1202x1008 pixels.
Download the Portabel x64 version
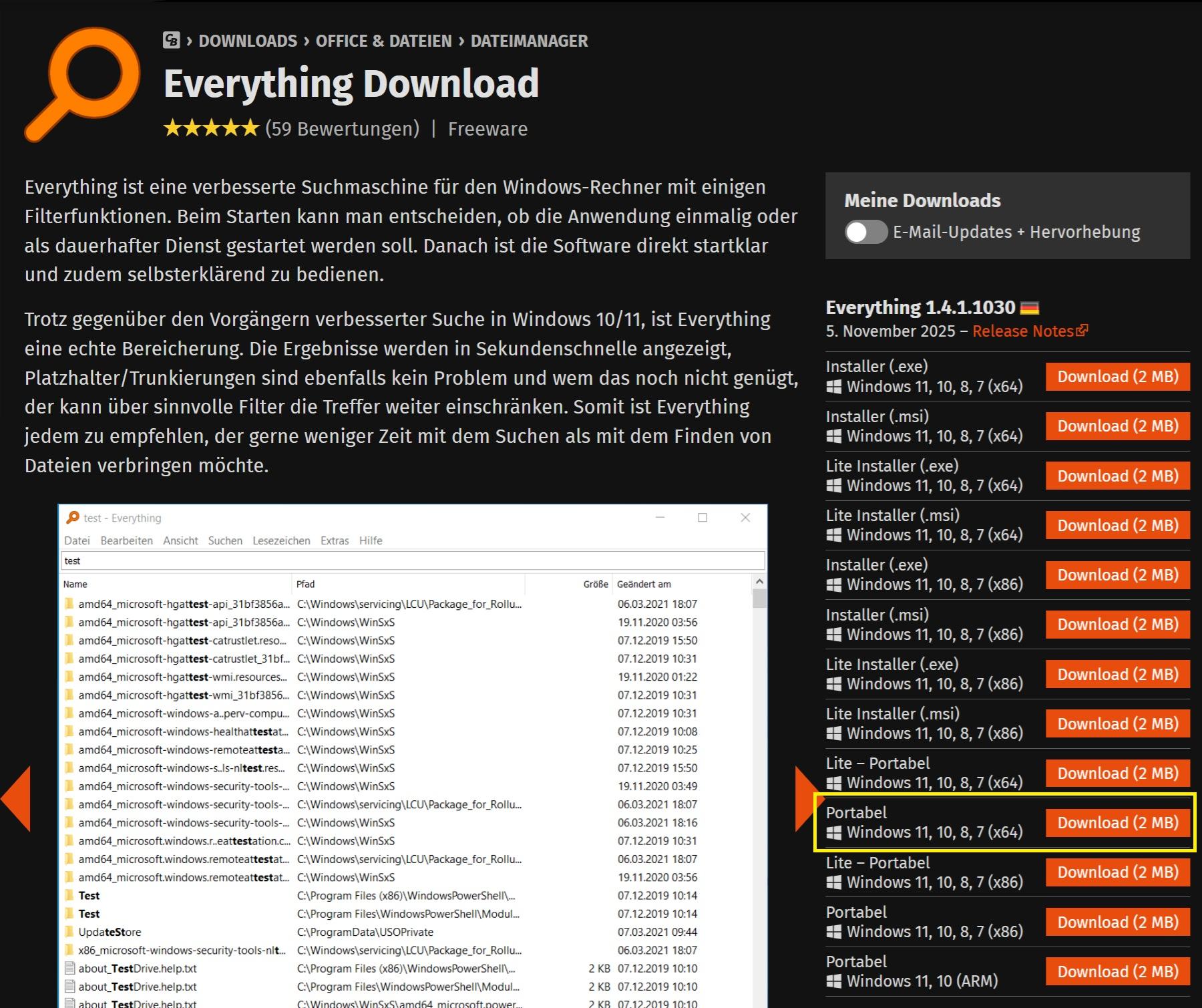point(1118,823)
